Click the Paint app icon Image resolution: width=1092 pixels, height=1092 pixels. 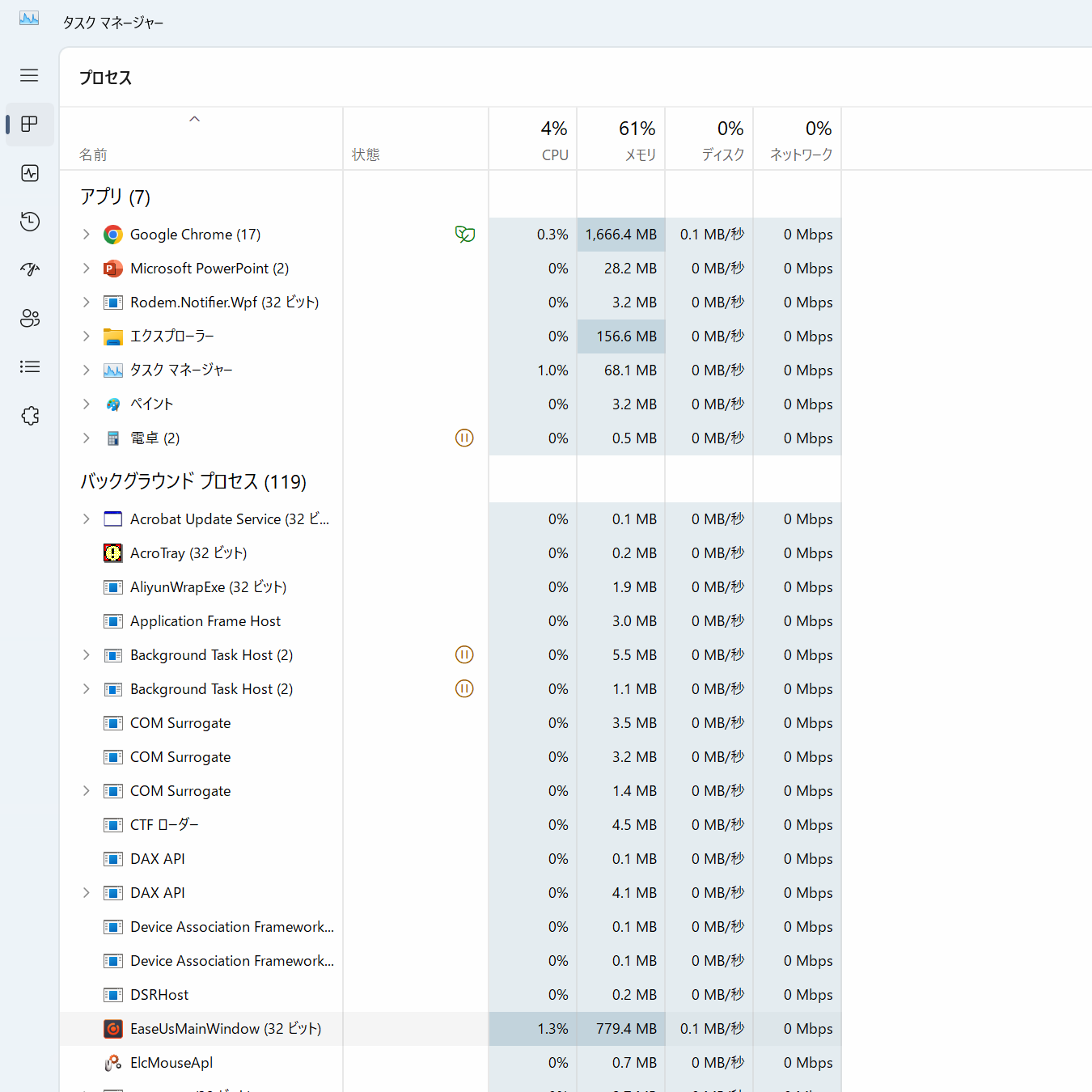click(x=113, y=404)
